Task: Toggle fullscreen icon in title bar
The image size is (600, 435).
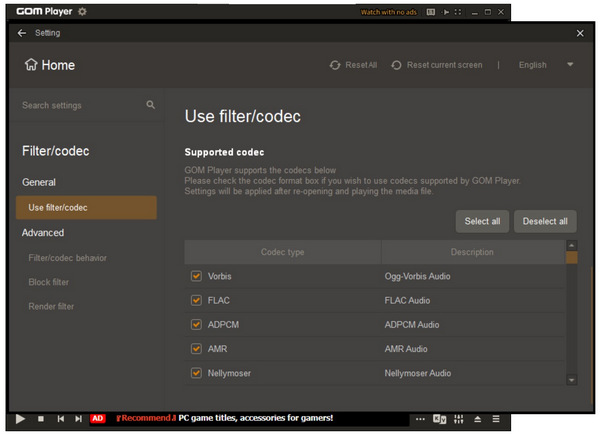Action: [458, 12]
